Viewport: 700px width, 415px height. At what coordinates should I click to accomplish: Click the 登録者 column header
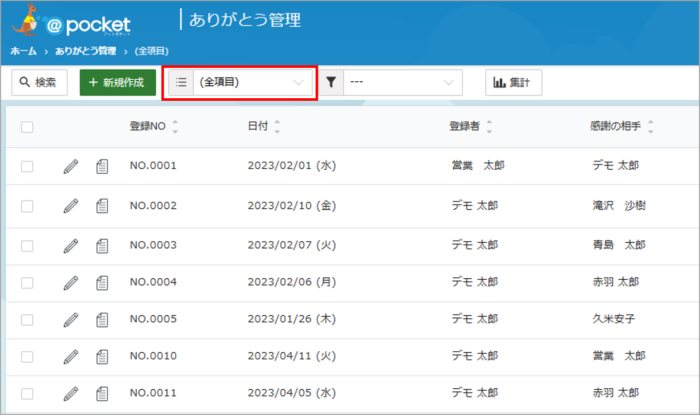[465, 126]
